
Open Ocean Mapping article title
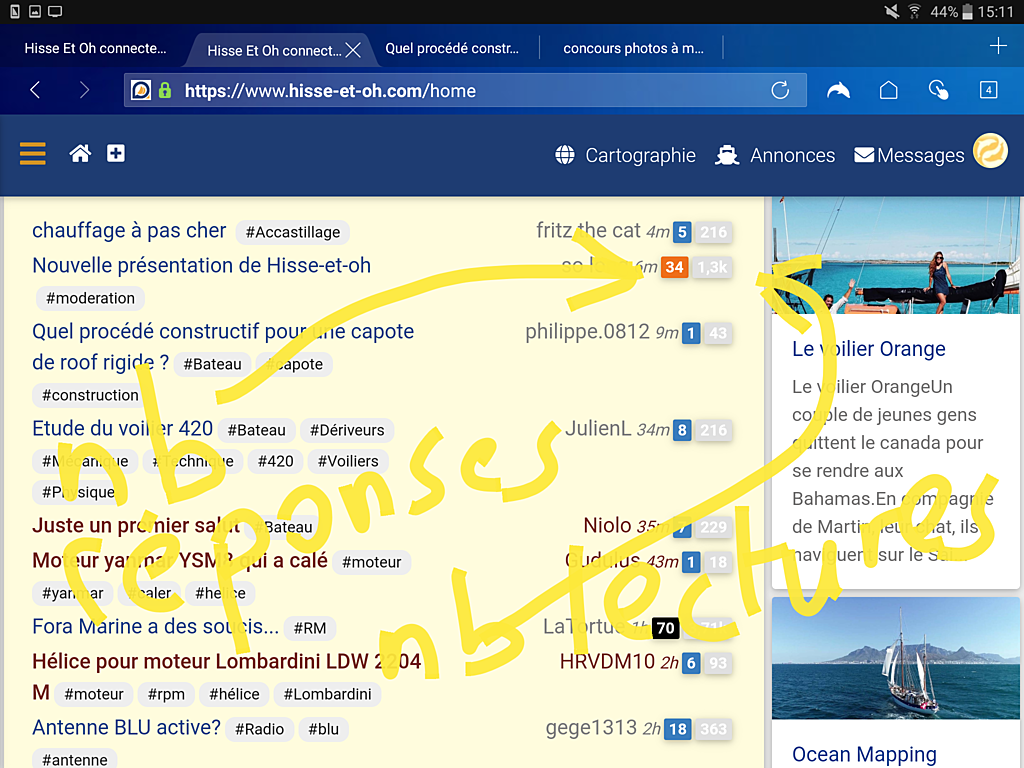pyautogui.click(x=864, y=754)
